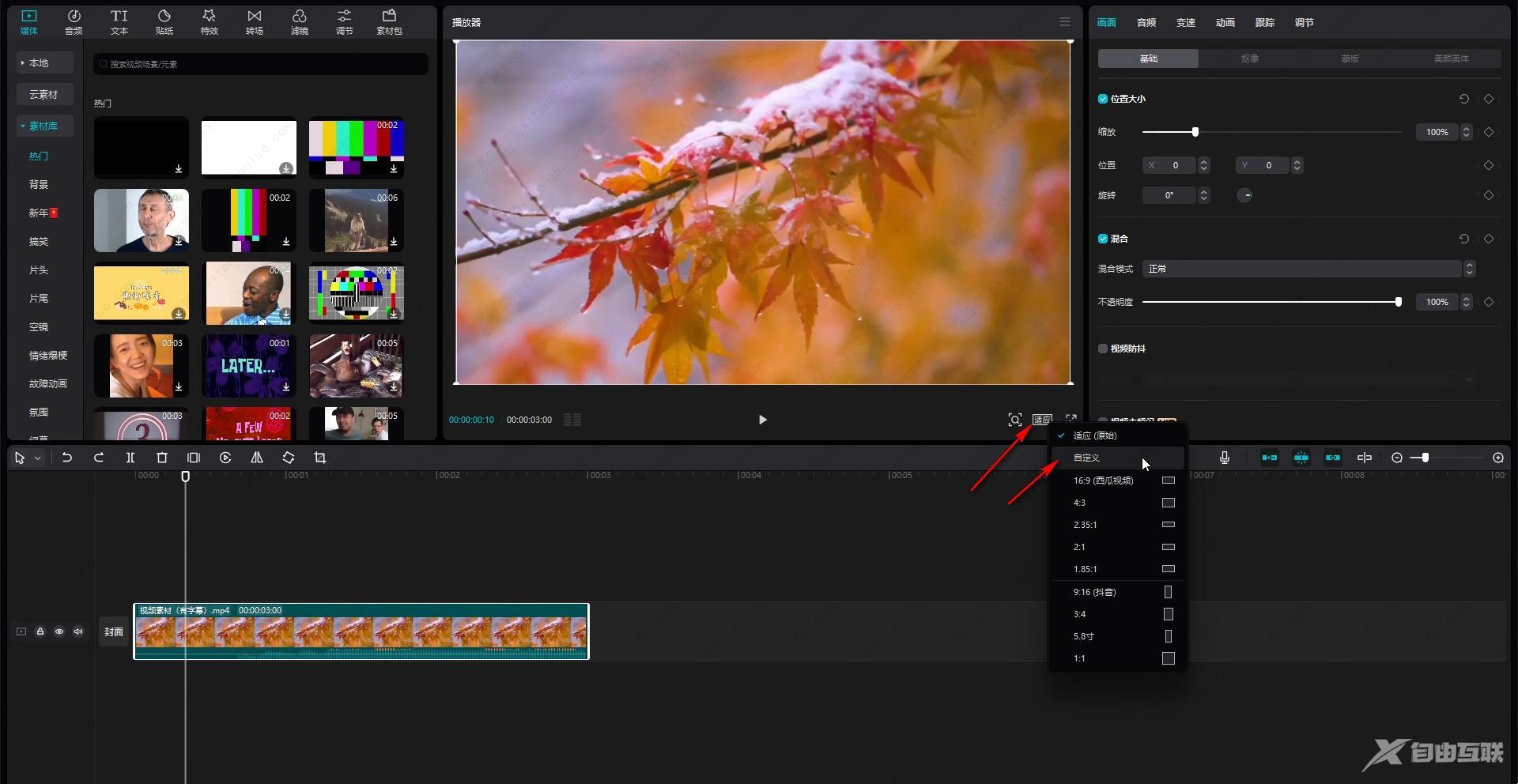Open the player panel hamburger menu
Viewport: 1518px width, 784px height.
tap(1065, 22)
